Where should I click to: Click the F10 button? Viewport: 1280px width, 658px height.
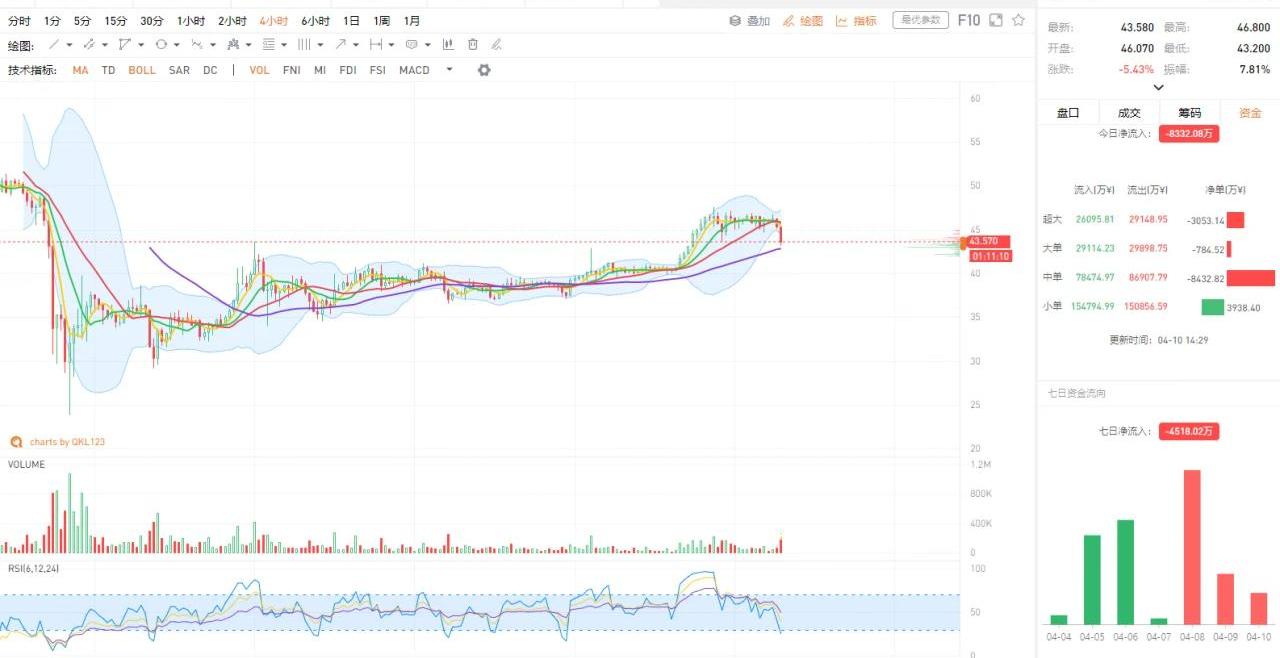tap(968, 20)
